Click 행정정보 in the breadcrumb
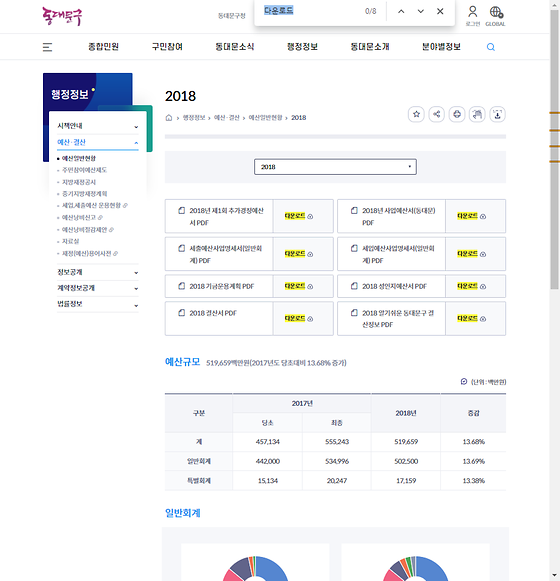Image resolution: width=560 pixels, height=581 pixels. point(194,117)
